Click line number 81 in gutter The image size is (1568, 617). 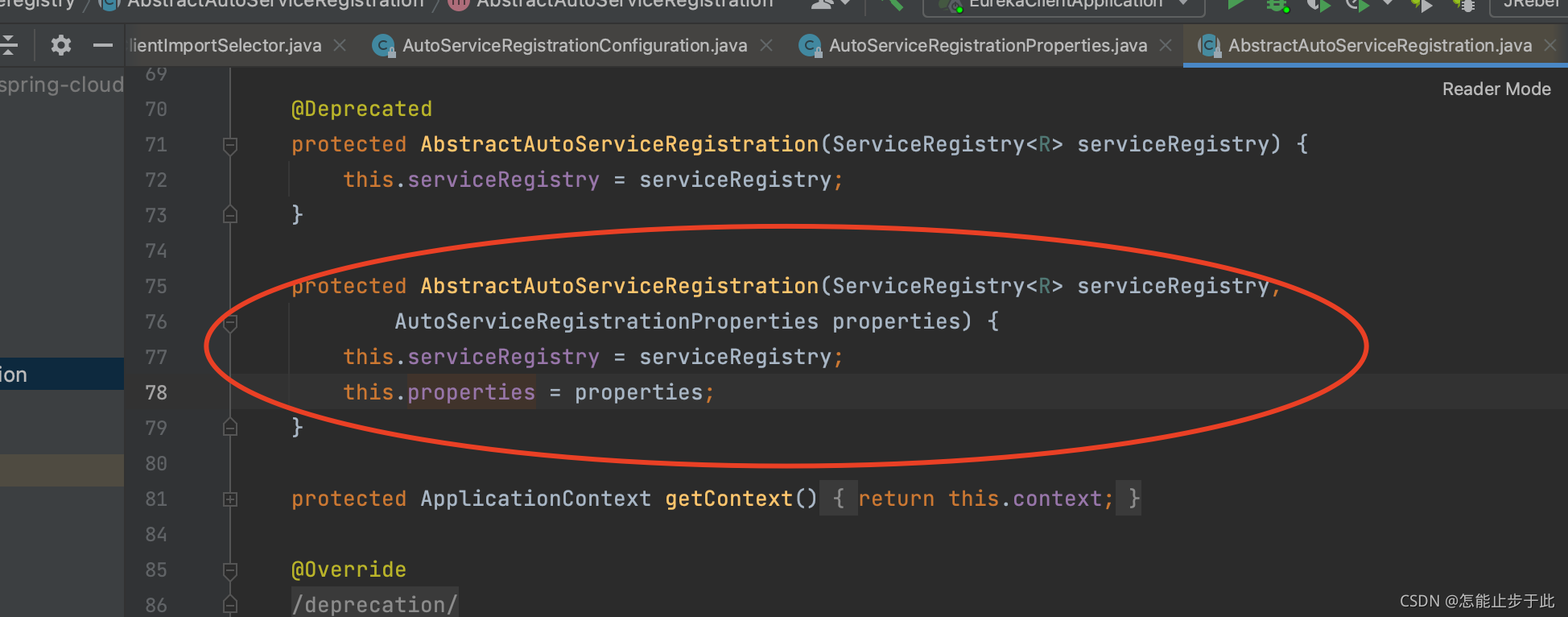(156, 499)
